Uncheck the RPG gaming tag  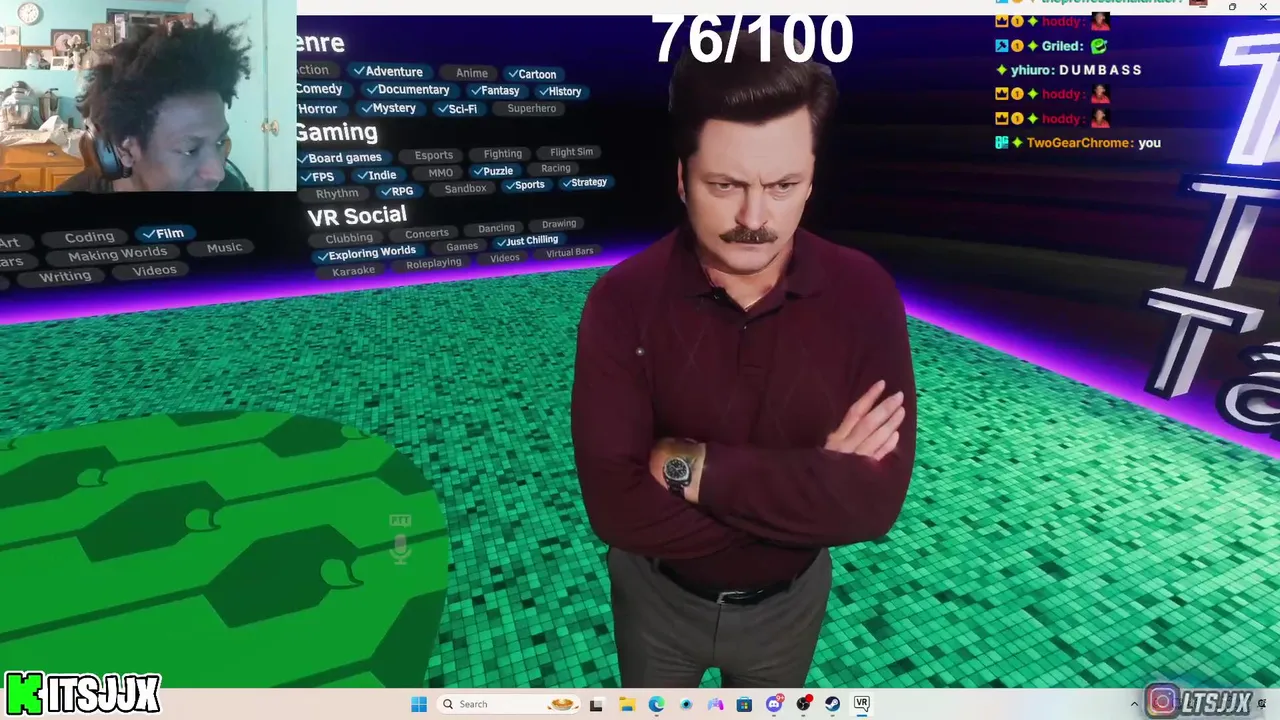pyautogui.click(x=397, y=191)
